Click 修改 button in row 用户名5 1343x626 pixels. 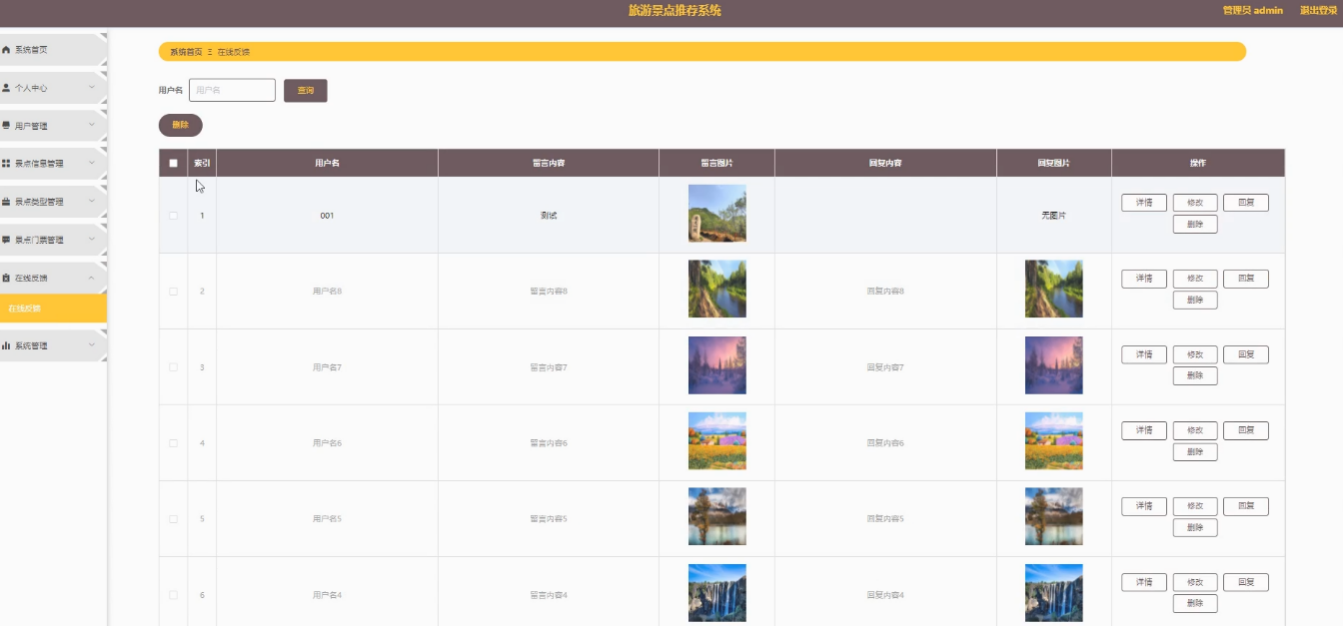[1195, 507]
